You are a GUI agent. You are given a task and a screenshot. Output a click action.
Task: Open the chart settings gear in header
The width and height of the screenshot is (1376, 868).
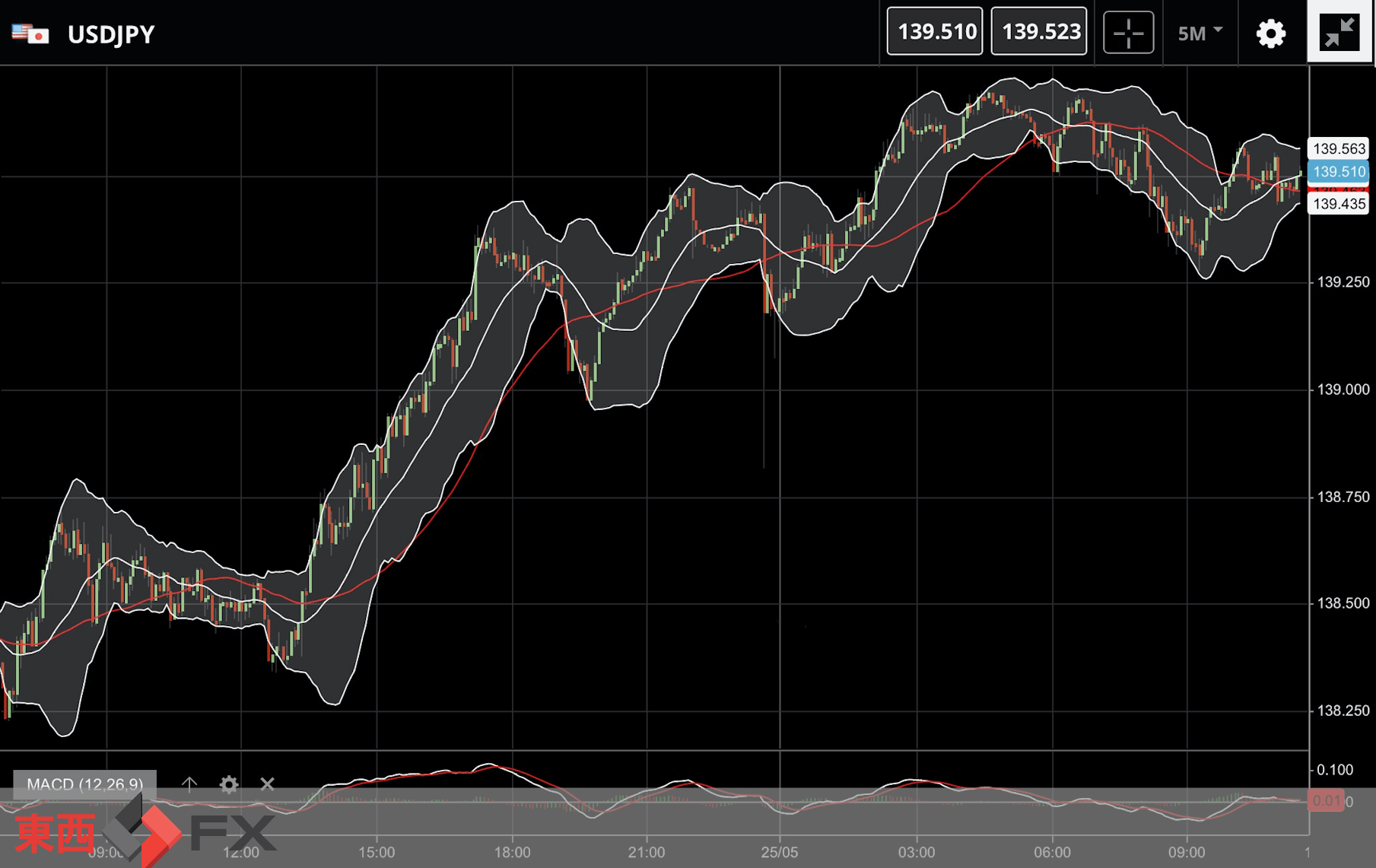point(1270,33)
